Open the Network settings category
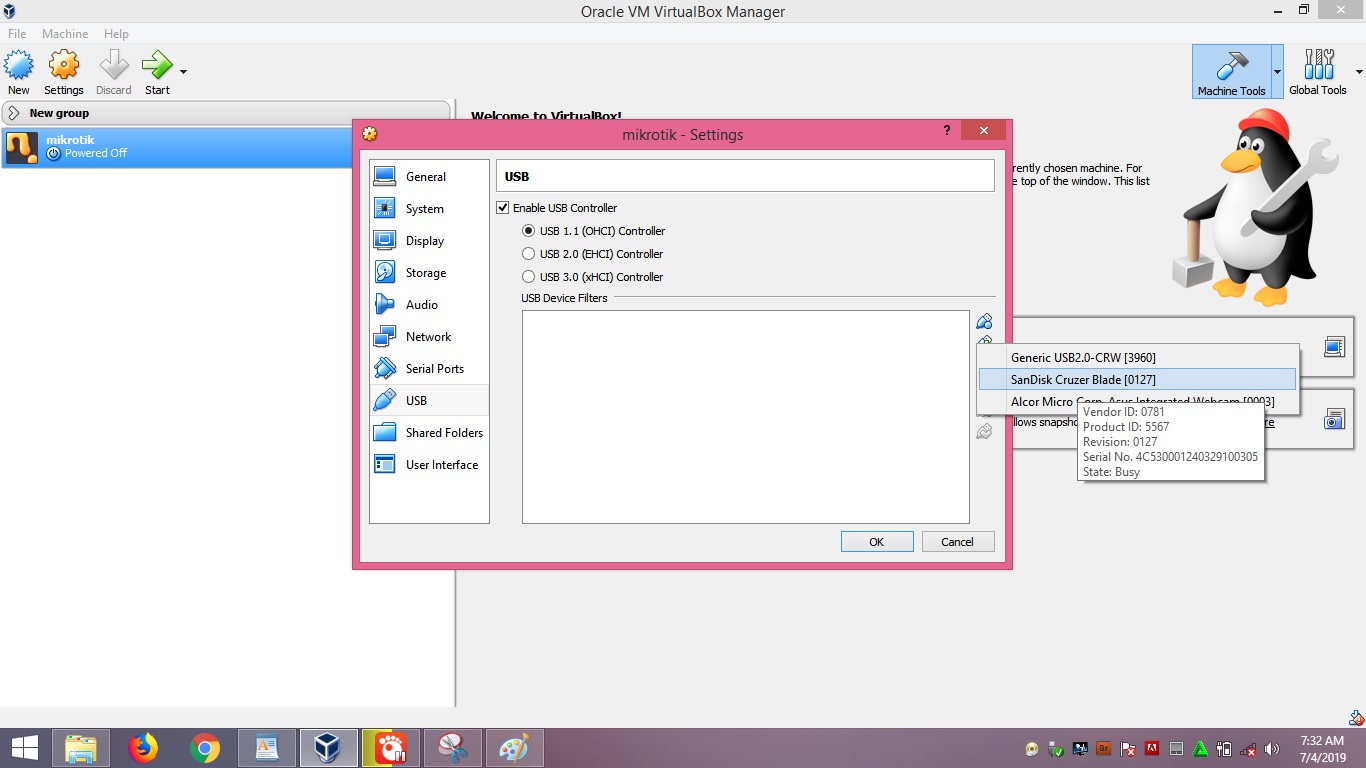The height and width of the screenshot is (768, 1366). (429, 337)
